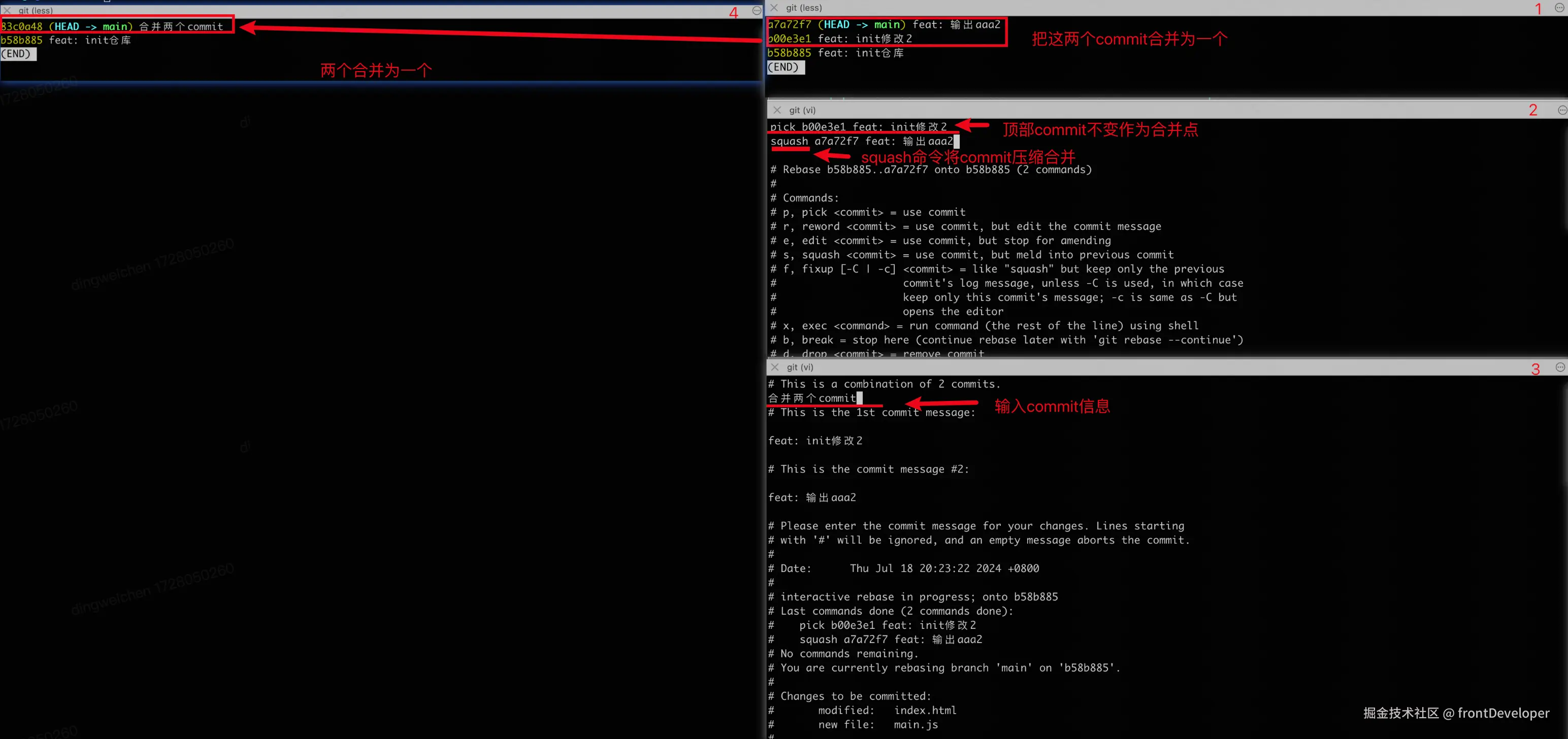The image size is (1568, 739).
Task: Open ellipsis options menu of pane 4
Action: click(757, 10)
